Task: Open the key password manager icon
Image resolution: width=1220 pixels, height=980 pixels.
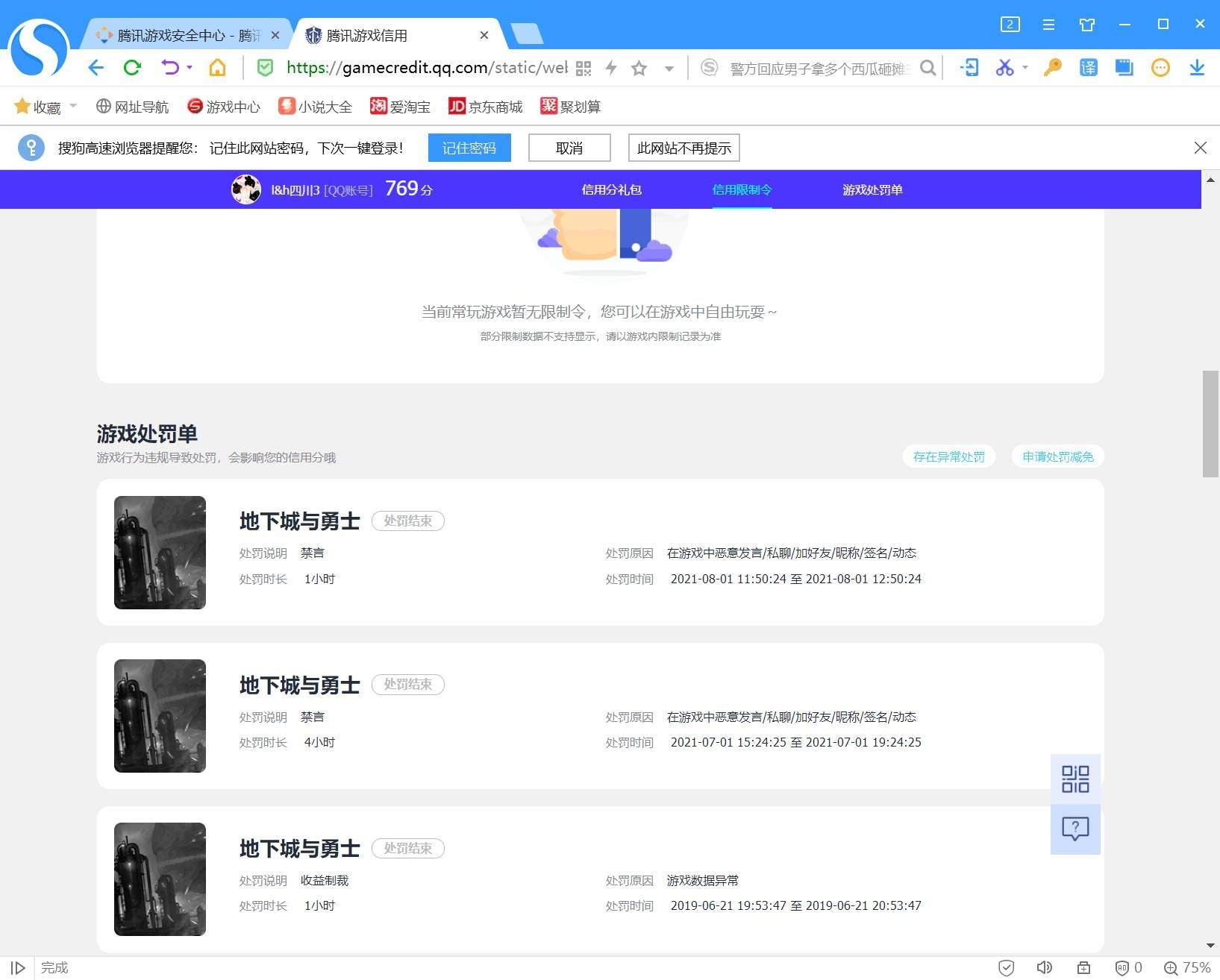Action: pos(1052,68)
